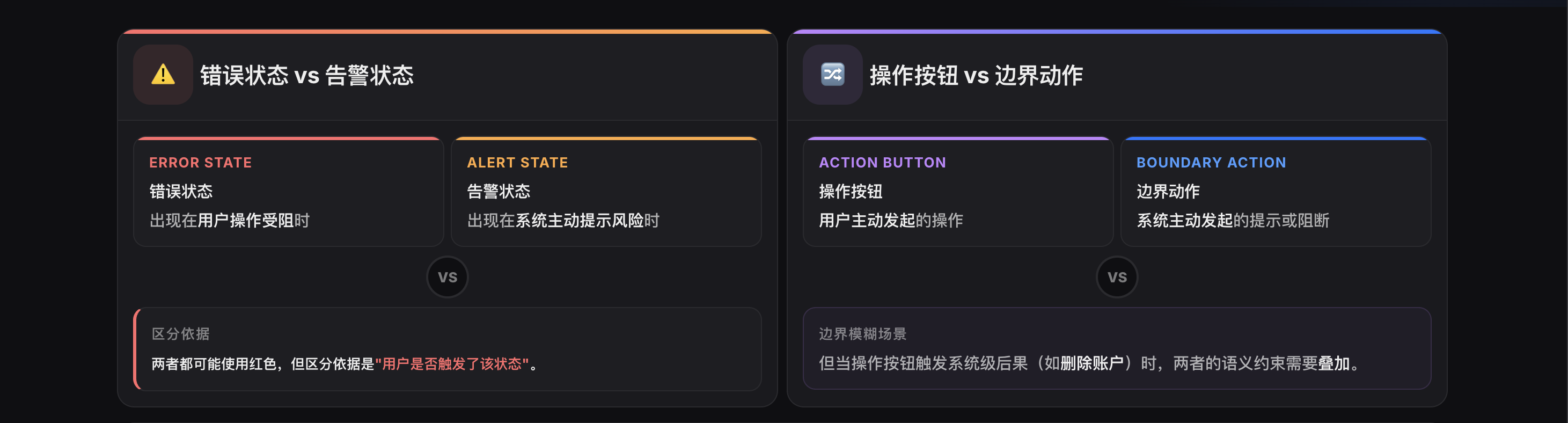Screen dimensions: 1568x423
Task: Click the VS badge under error cards
Action: [447, 277]
